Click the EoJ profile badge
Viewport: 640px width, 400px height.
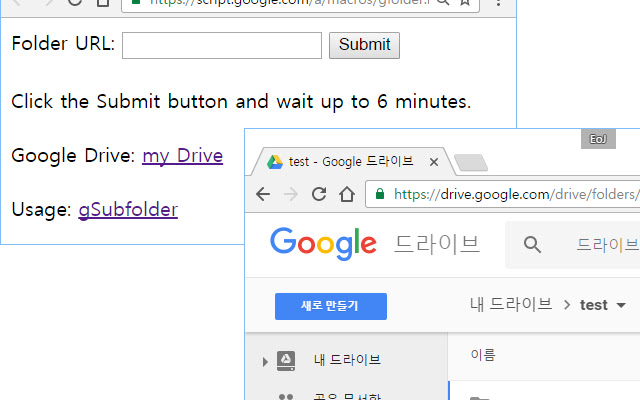point(598,139)
